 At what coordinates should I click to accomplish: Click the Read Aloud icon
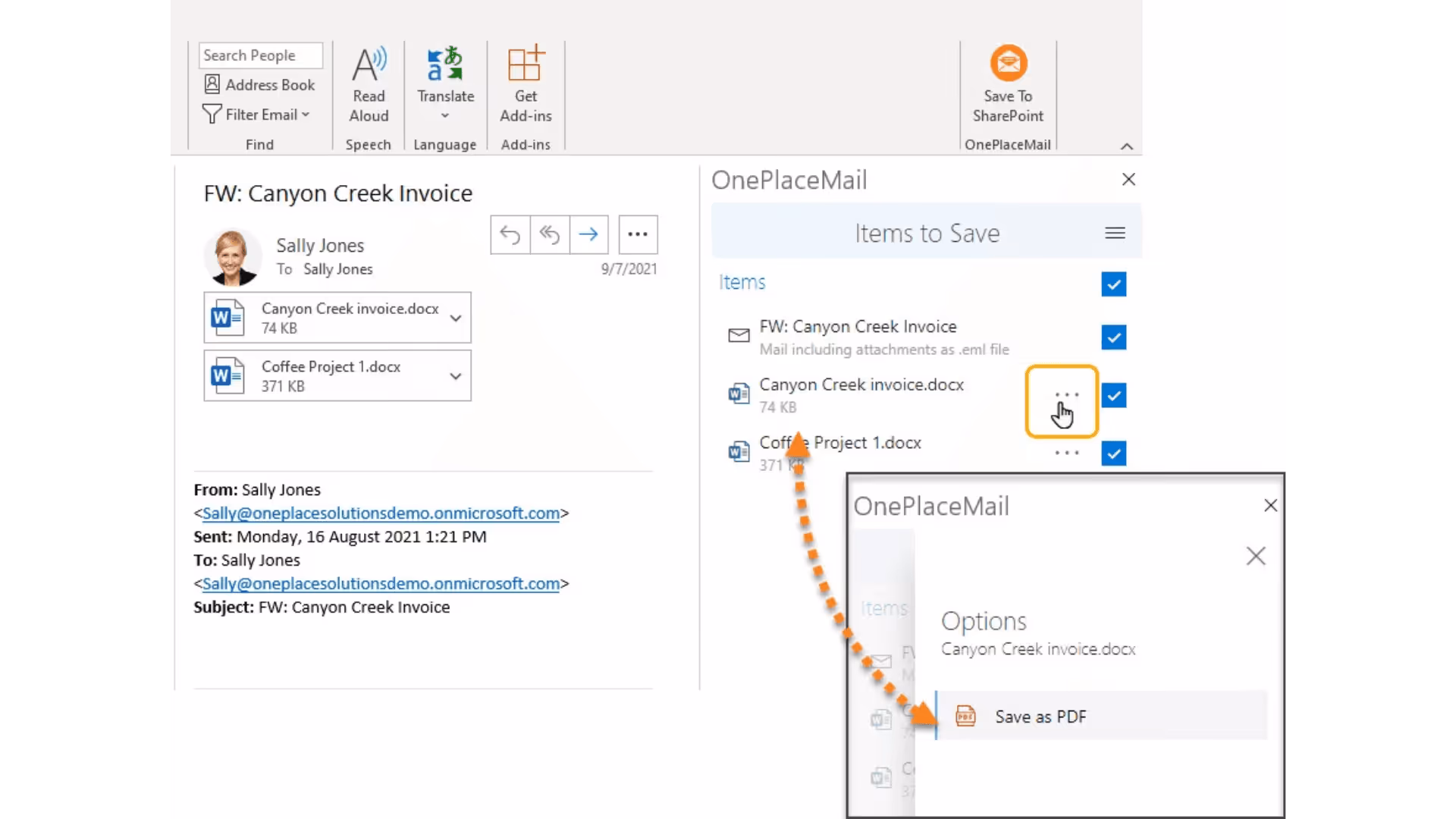(369, 64)
